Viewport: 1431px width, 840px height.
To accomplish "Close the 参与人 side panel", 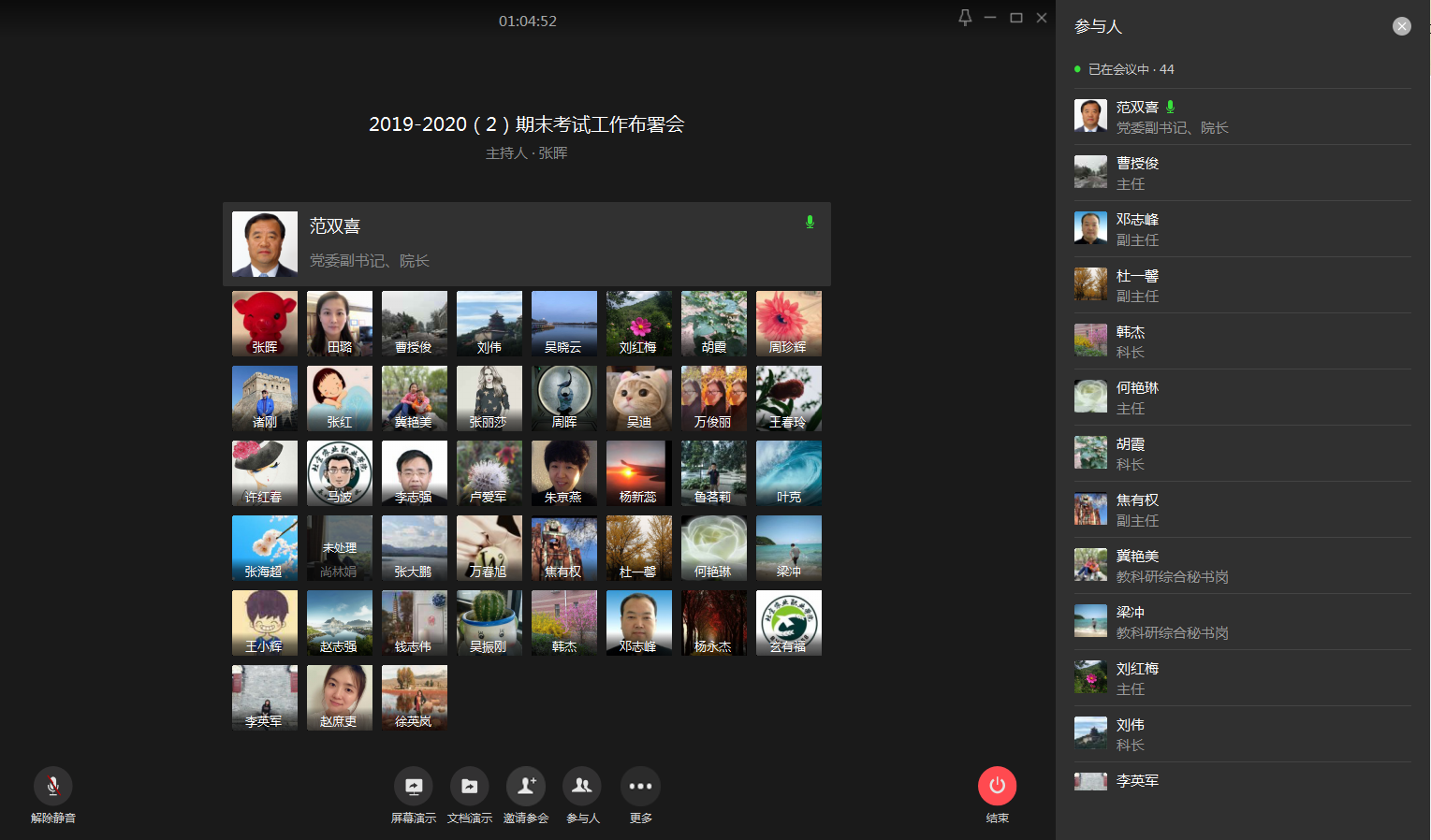I will (x=1401, y=26).
